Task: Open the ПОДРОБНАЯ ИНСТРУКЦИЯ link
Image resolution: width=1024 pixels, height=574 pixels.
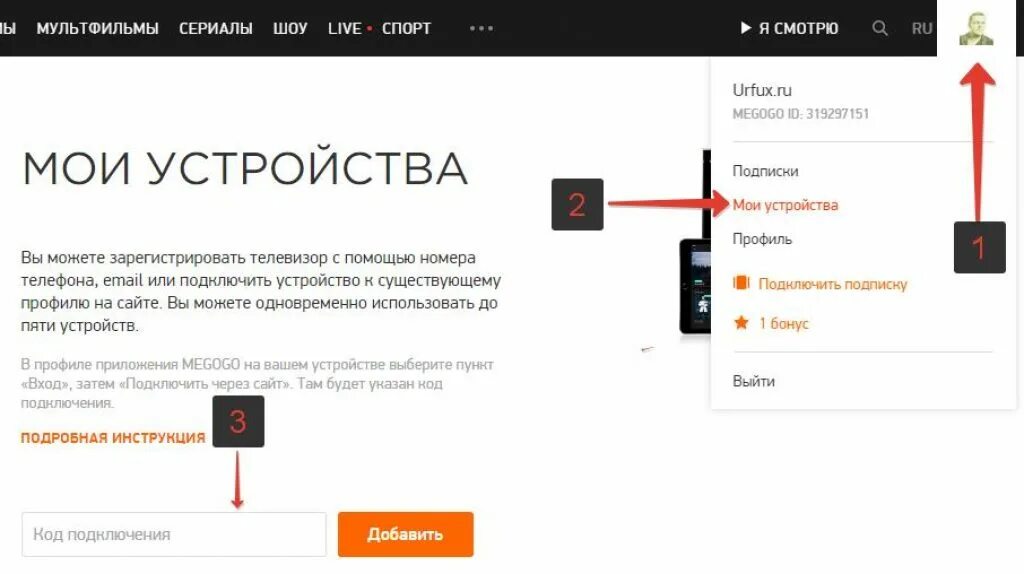Action: (113, 438)
